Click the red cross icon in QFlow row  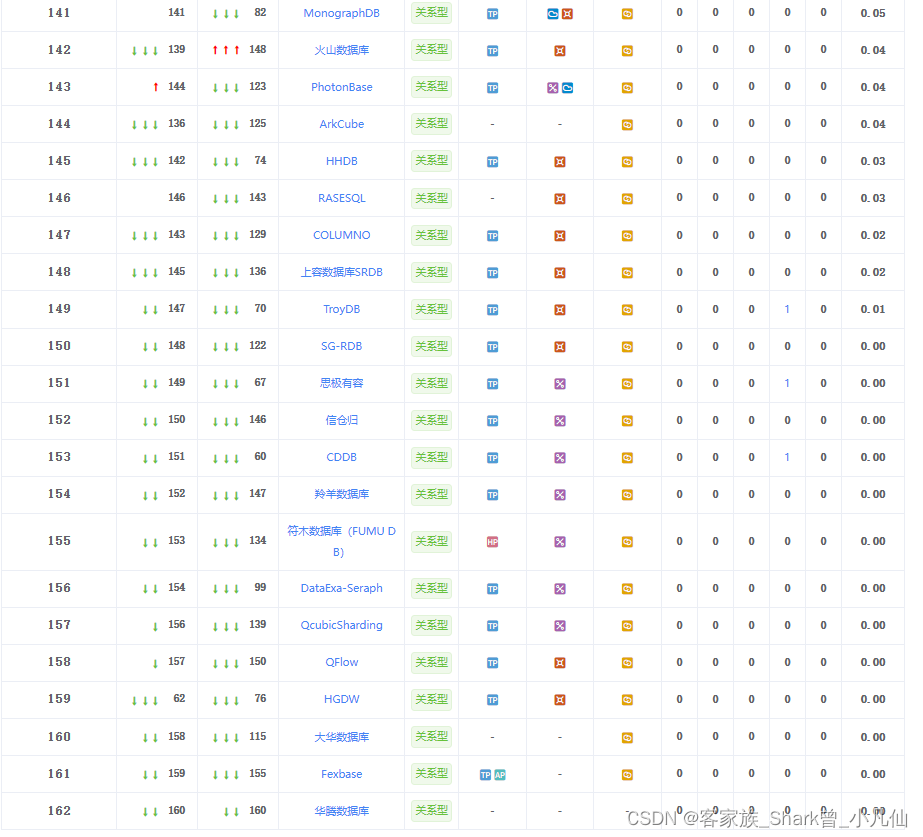click(x=560, y=663)
